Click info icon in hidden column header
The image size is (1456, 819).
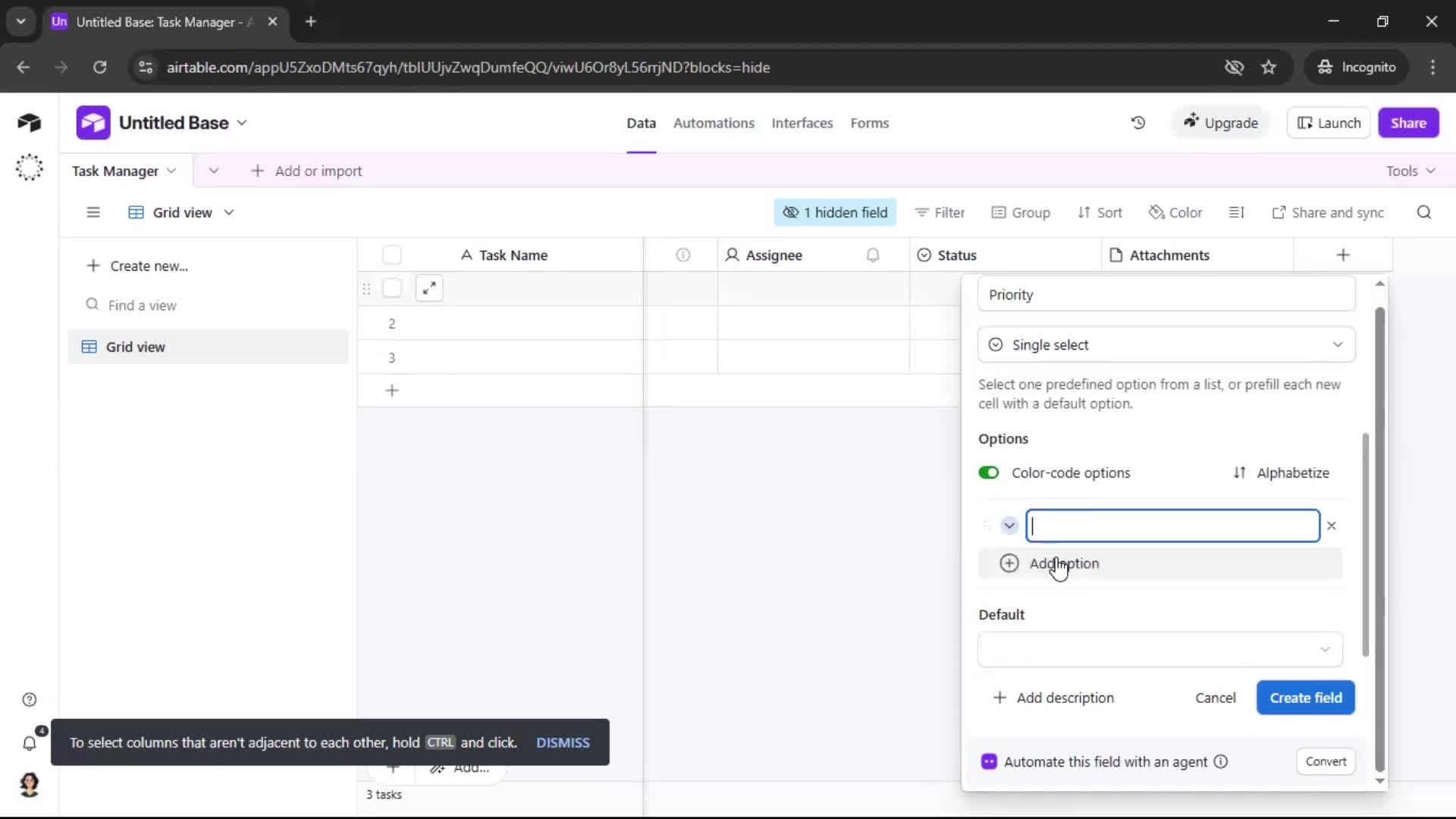682,256
